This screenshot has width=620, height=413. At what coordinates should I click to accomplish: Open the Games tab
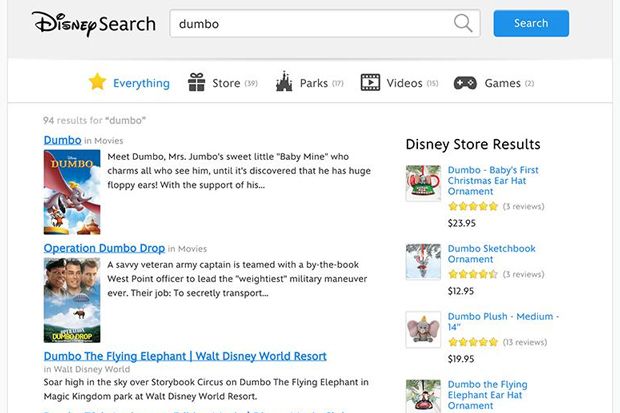[x=494, y=83]
